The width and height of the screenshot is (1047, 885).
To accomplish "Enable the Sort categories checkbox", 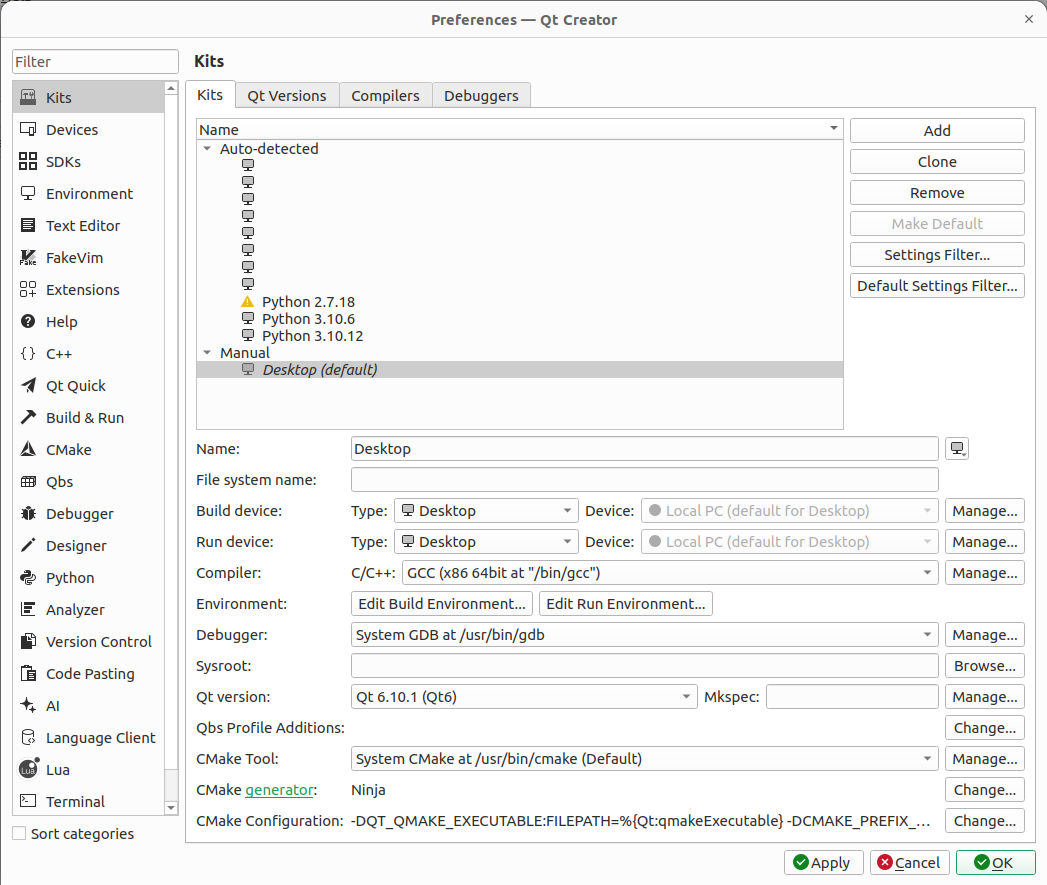I will [19, 834].
